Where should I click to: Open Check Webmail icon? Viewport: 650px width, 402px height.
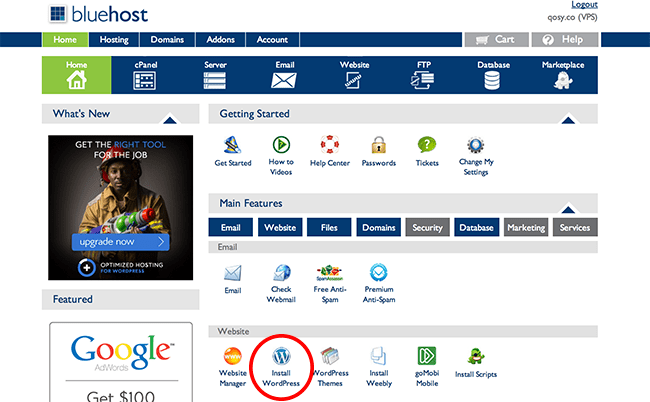[x=281, y=273]
